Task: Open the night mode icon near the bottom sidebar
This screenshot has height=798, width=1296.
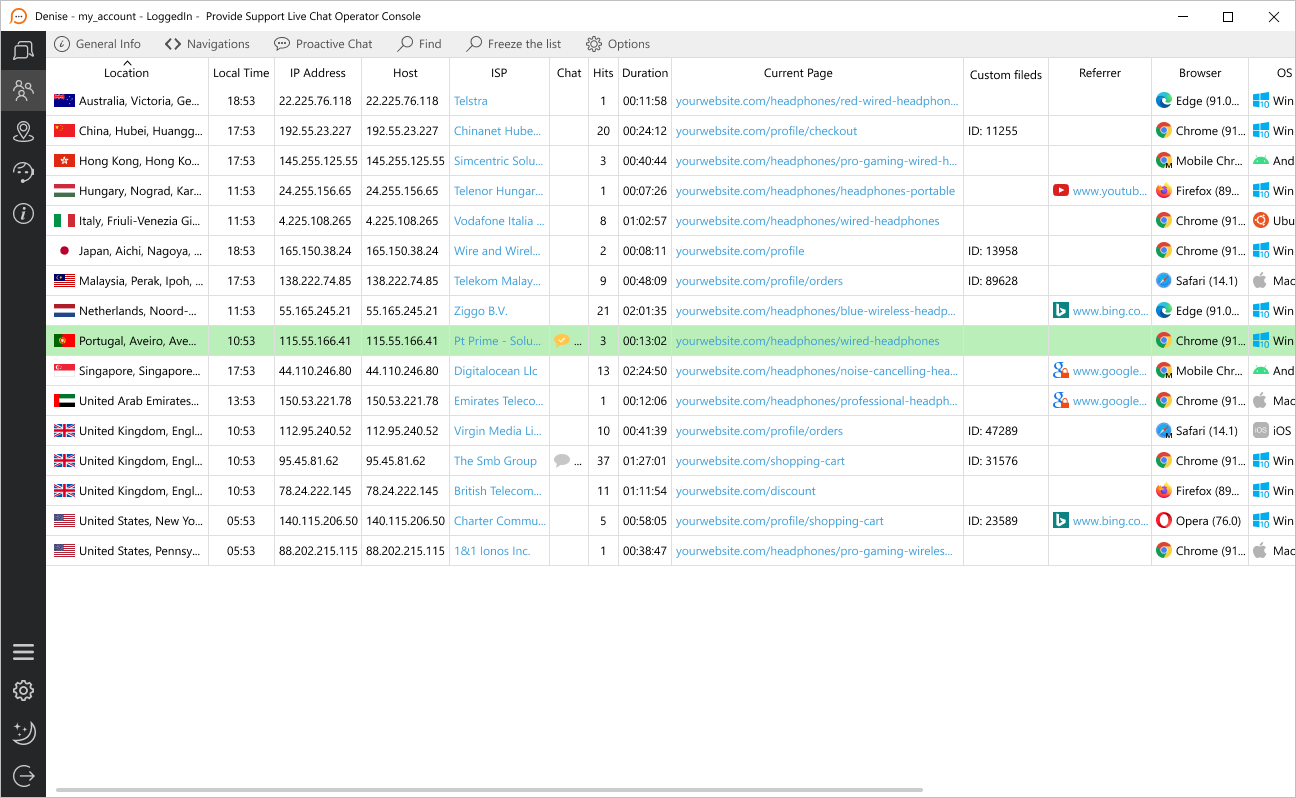Action: click(23, 733)
